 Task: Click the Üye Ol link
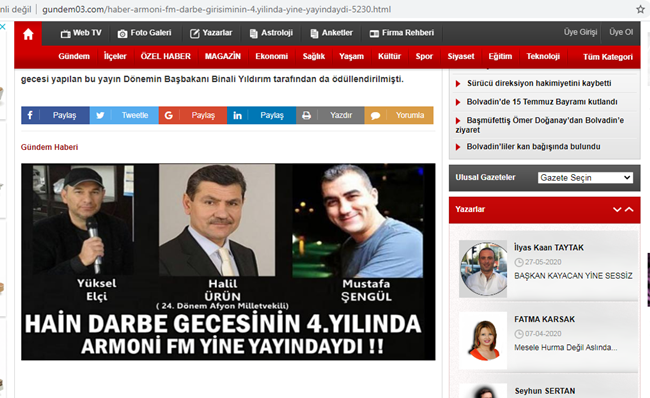621,32
